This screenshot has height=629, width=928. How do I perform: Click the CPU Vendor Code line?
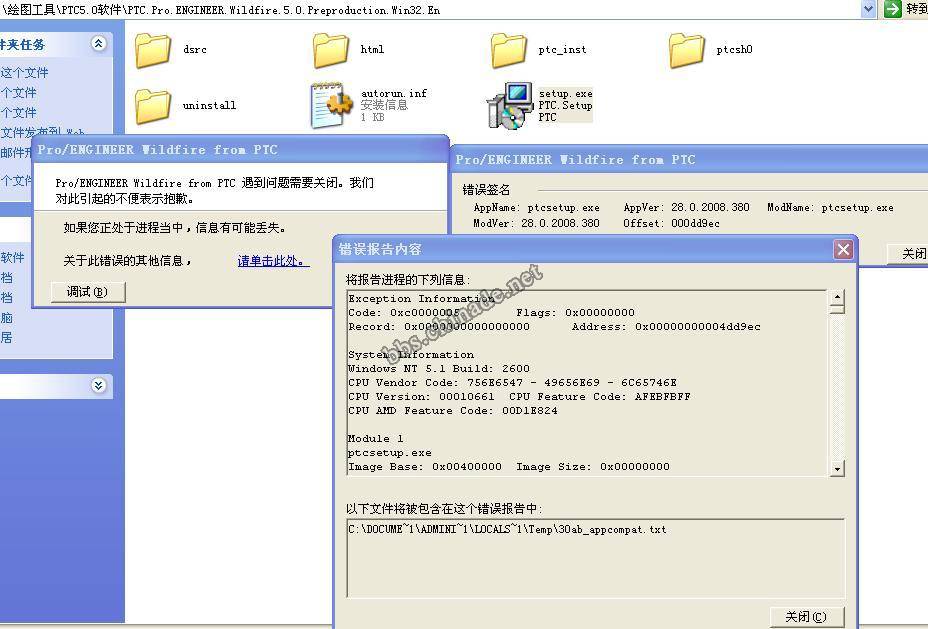point(513,383)
